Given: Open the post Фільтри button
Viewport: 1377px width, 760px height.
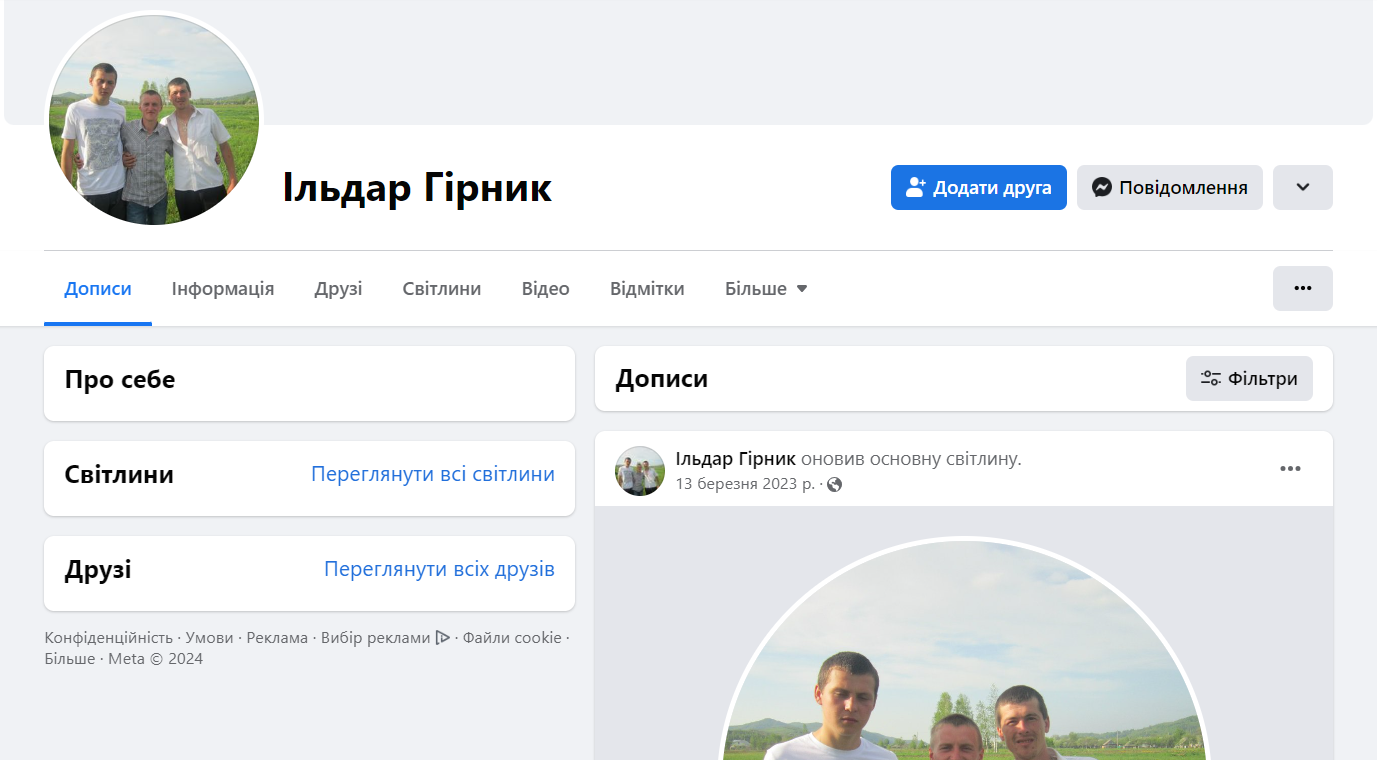Looking at the screenshot, I should (x=1249, y=379).
